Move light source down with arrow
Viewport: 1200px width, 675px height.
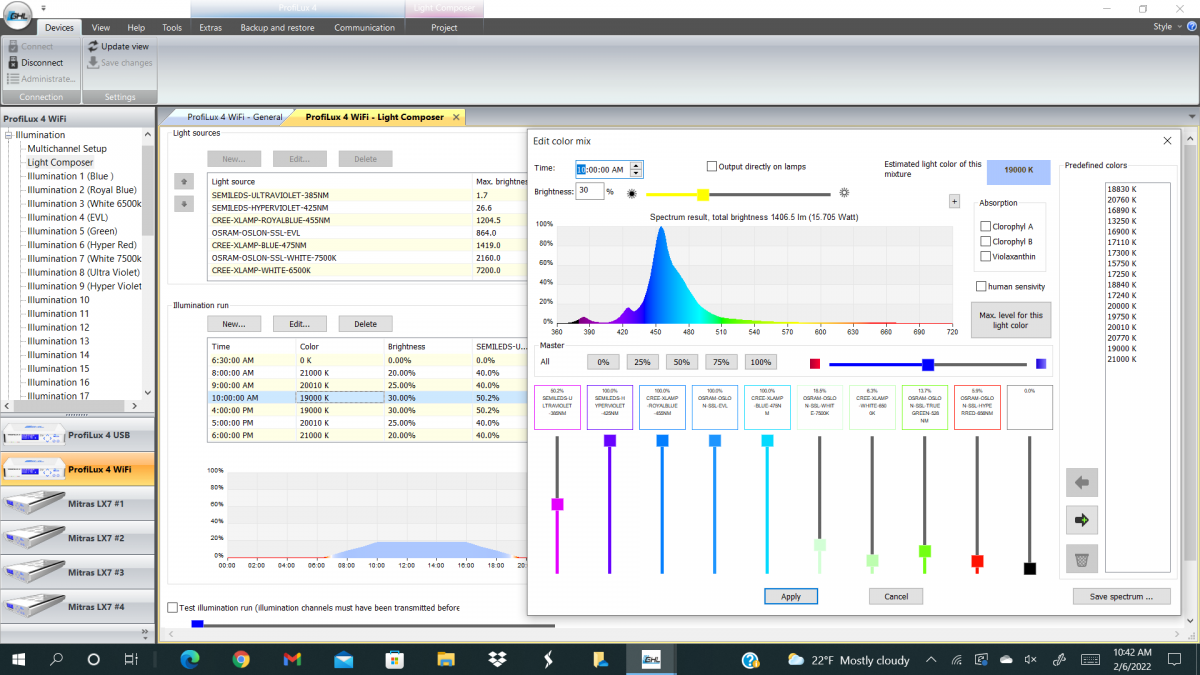click(x=182, y=203)
